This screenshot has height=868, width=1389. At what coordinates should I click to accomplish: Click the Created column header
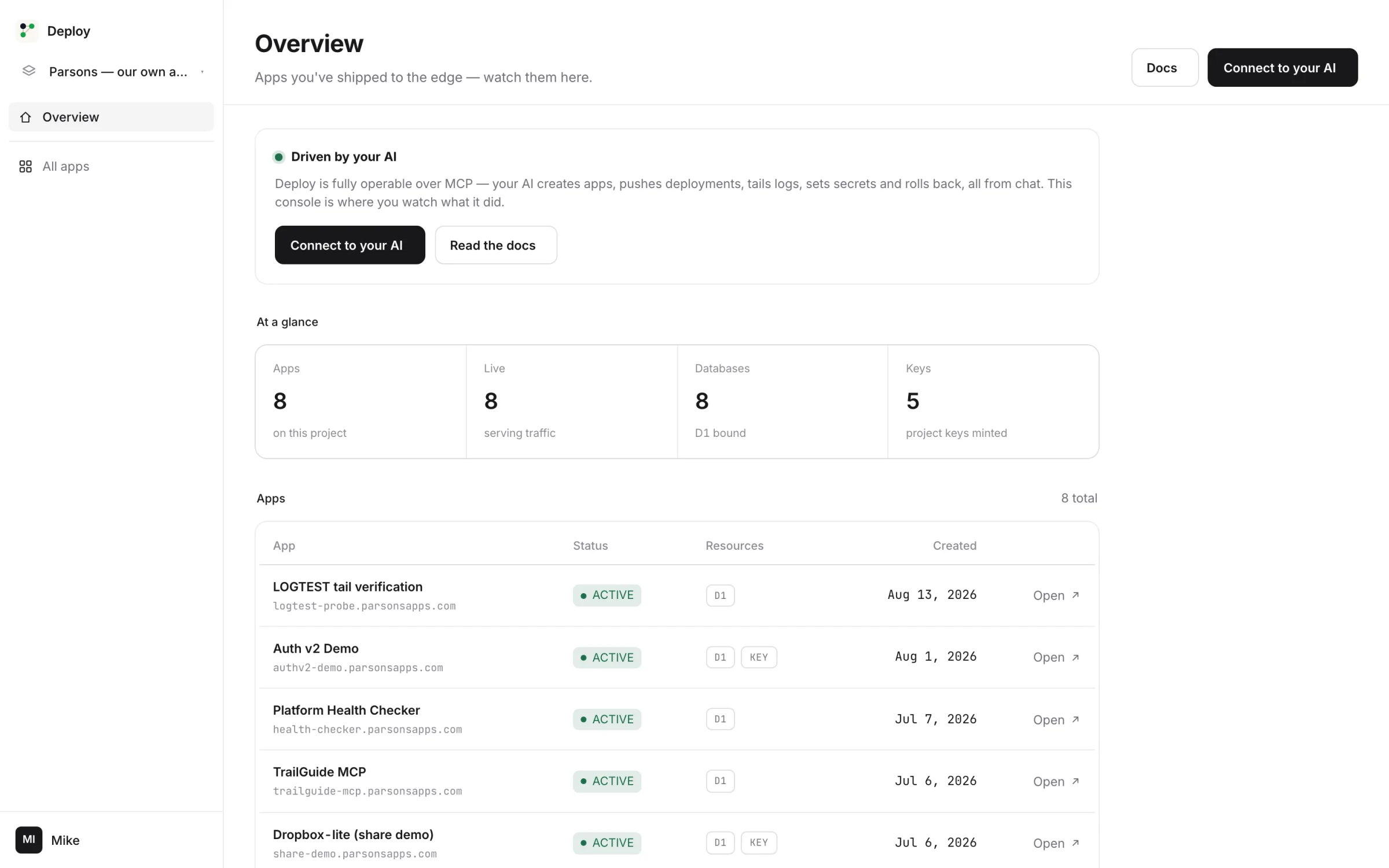[x=954, y=546]
